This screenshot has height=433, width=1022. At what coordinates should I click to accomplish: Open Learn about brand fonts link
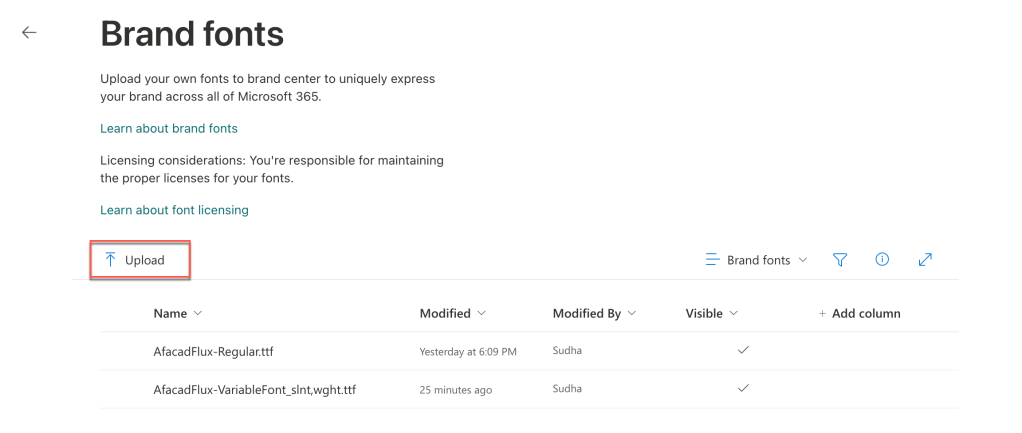click(169, 128)
